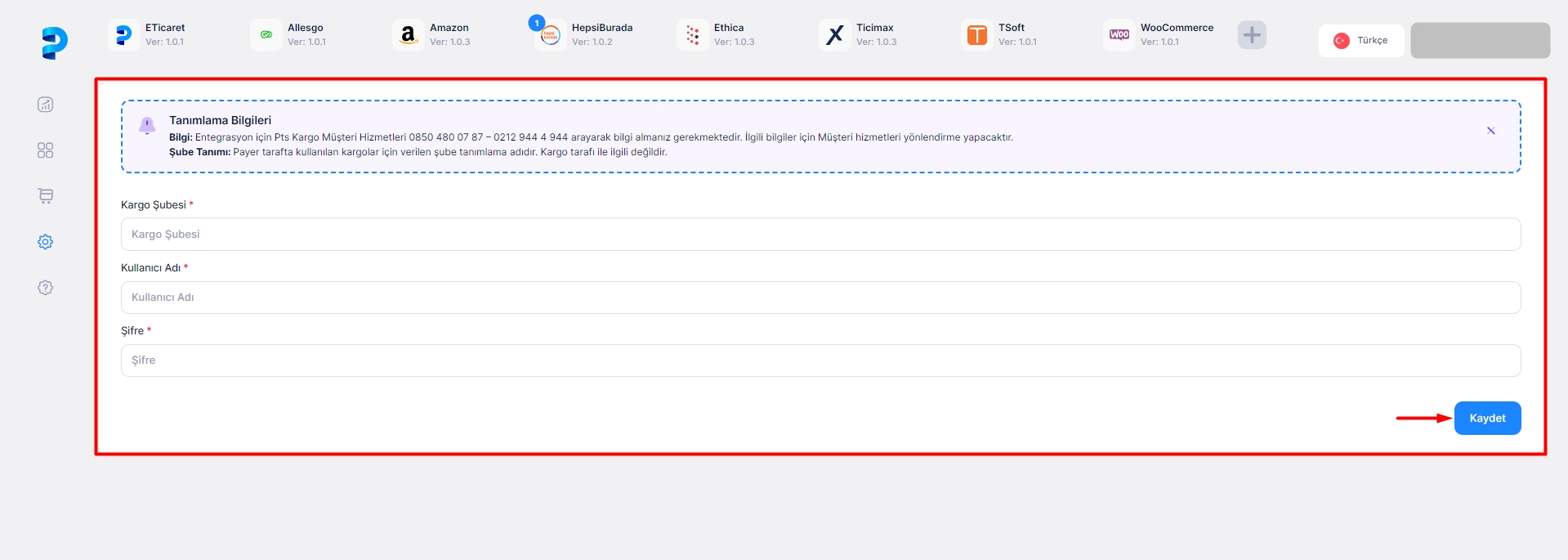Select the HepsiBurada integration tab
The height and width of the screenshot is (560, 1568).
click(583, 35)
